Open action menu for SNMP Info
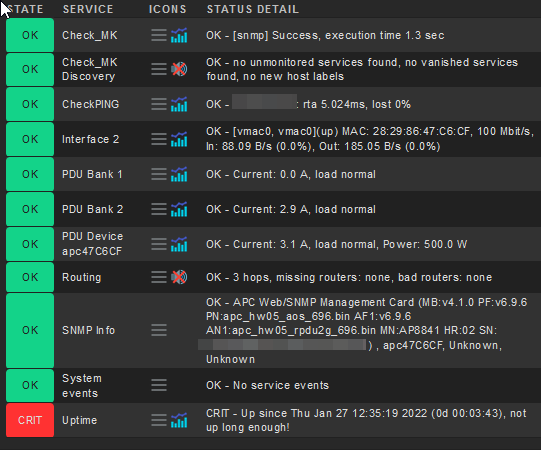The image size is (541, 450). click(159, 330)
